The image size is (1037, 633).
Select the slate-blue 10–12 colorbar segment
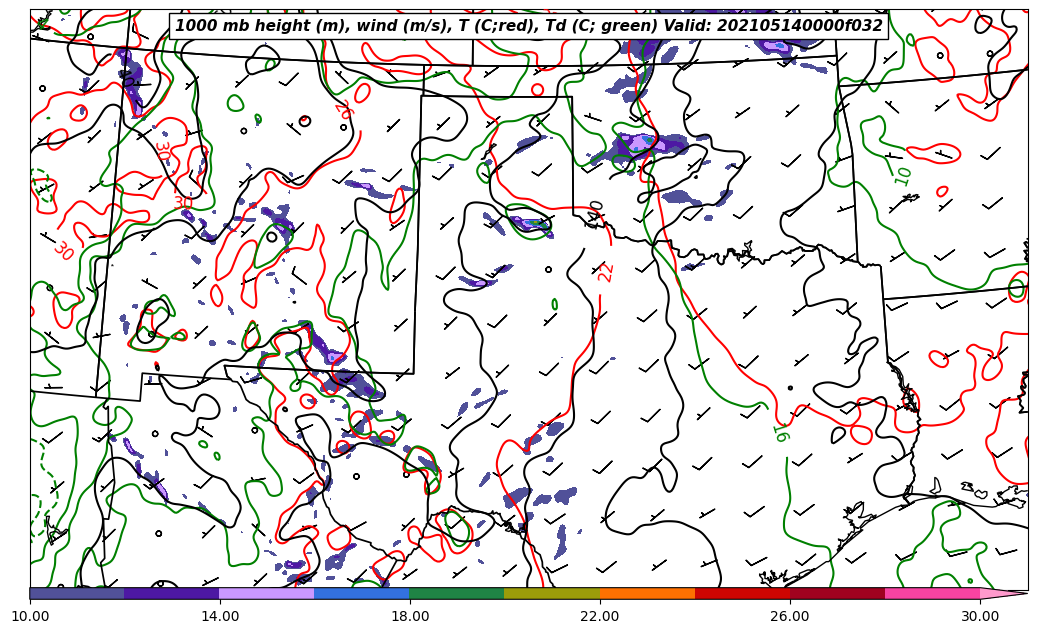pos(77,593)
